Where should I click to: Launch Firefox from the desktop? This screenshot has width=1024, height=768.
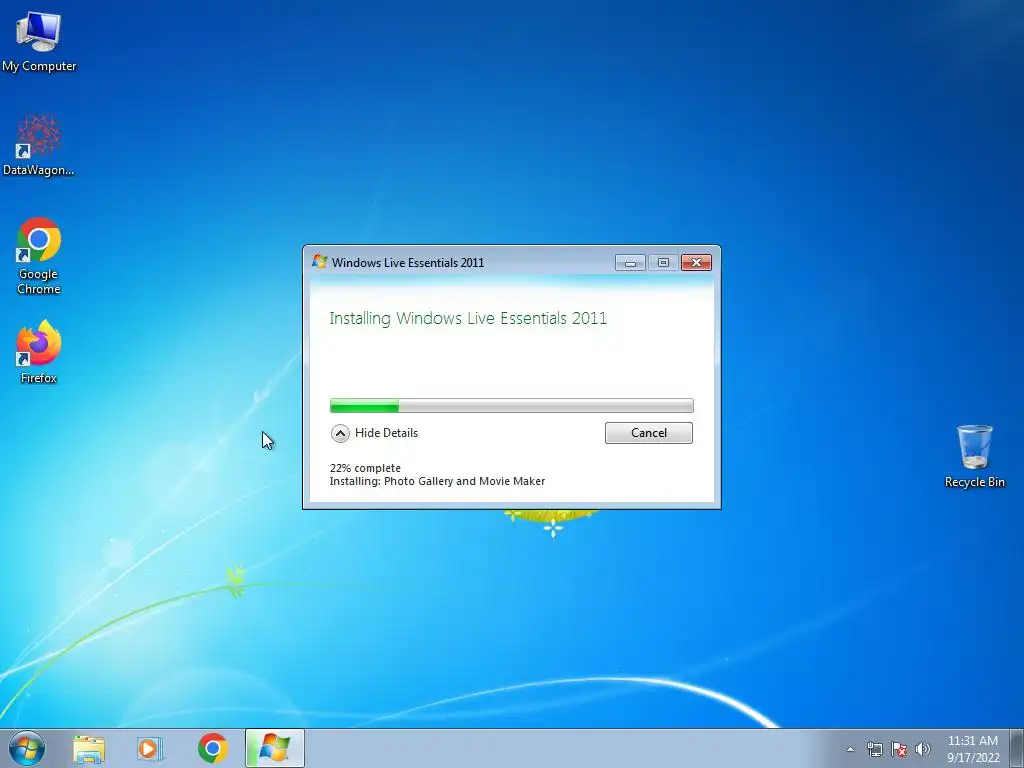(x=39, y=351)
